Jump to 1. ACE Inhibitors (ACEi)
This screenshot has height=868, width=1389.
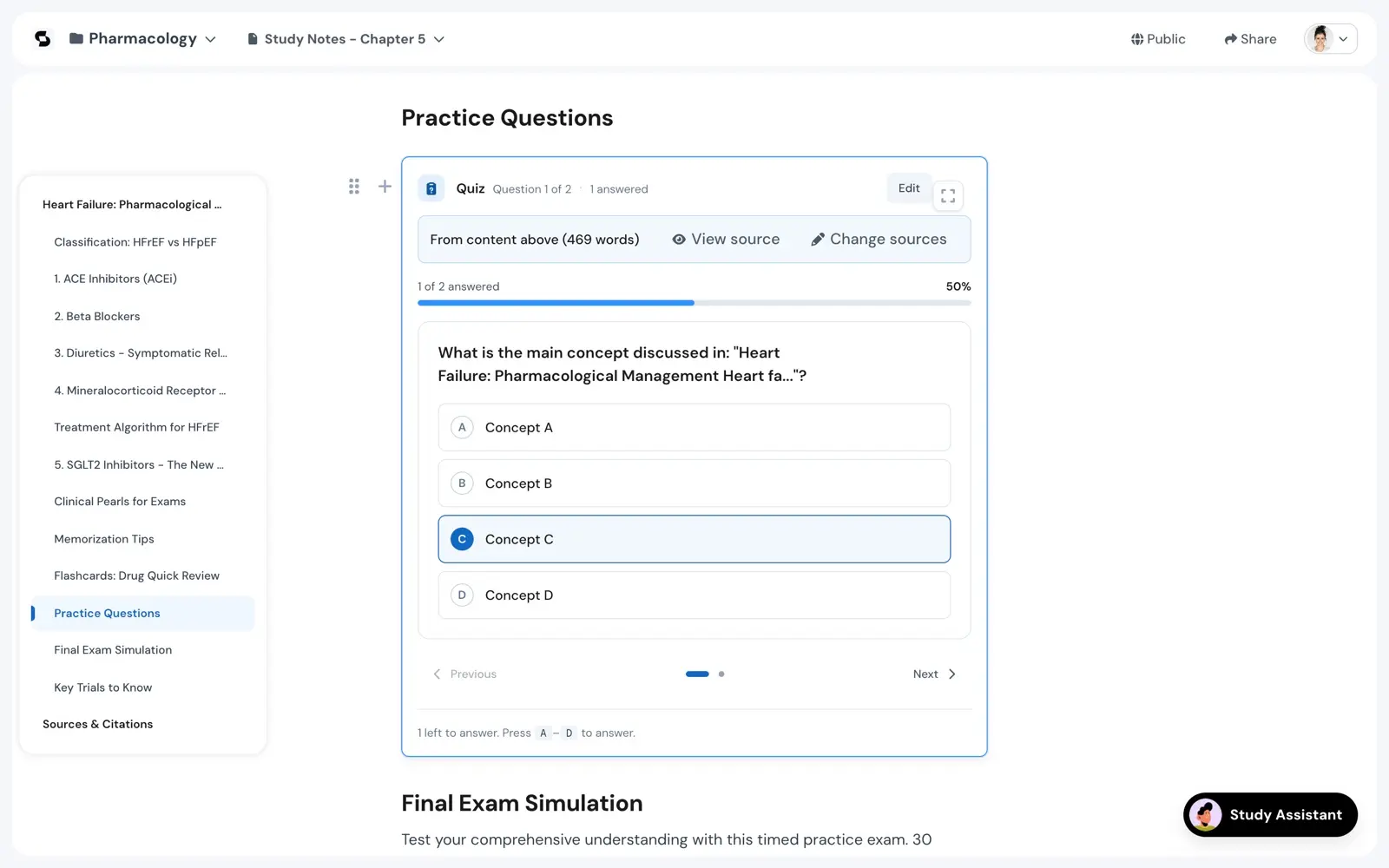[115, 279]
